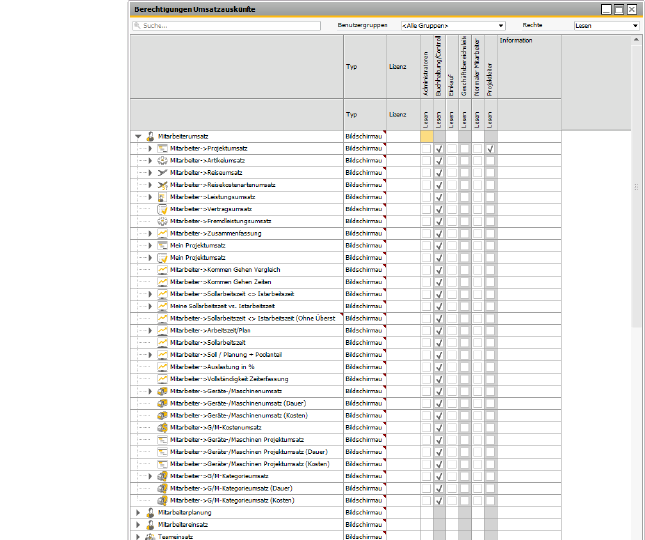
Task: Click the Mitarbeiter->Zusammenfassung chart icon
Action: tap(162, 234)
